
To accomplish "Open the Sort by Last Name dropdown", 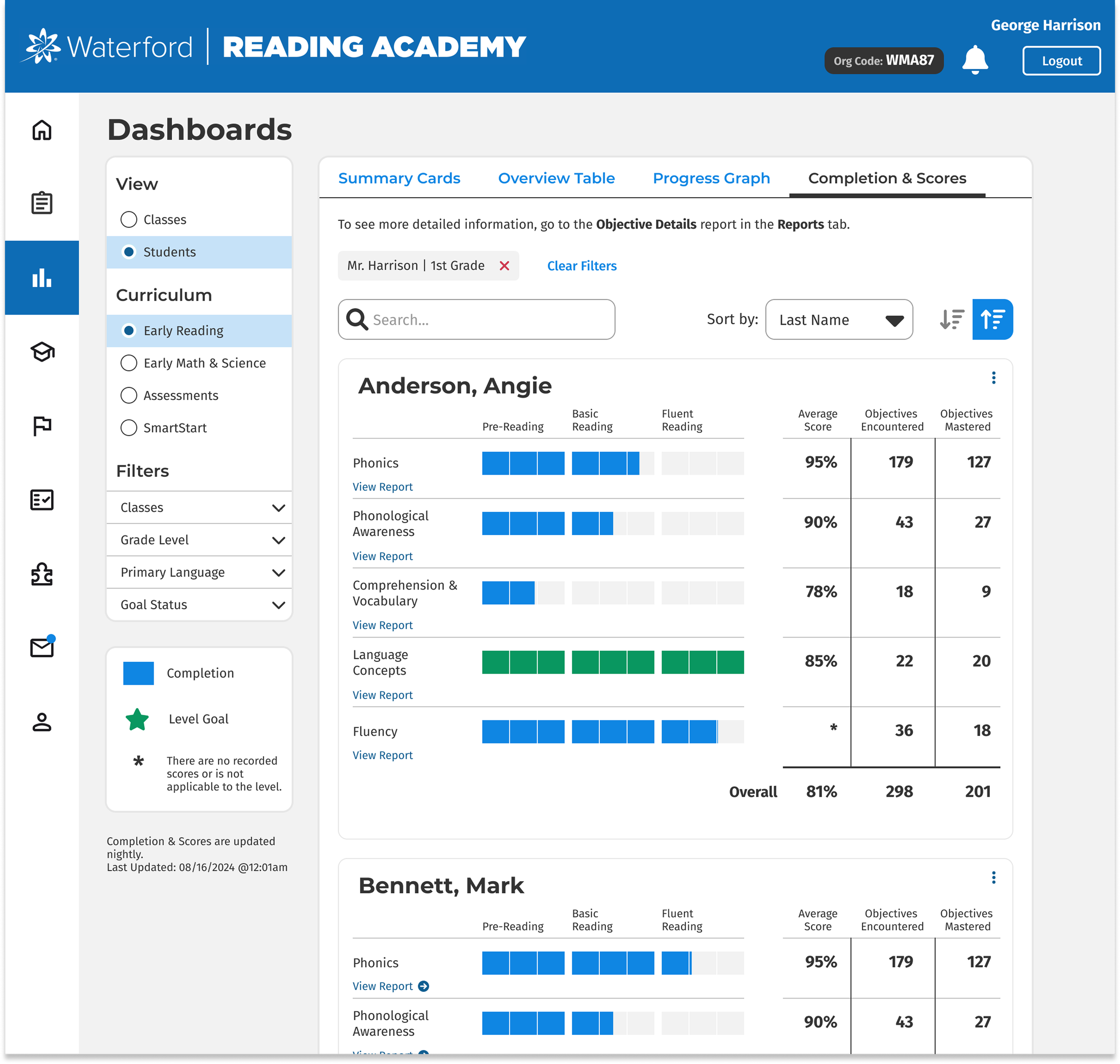I will click(838, 320).
